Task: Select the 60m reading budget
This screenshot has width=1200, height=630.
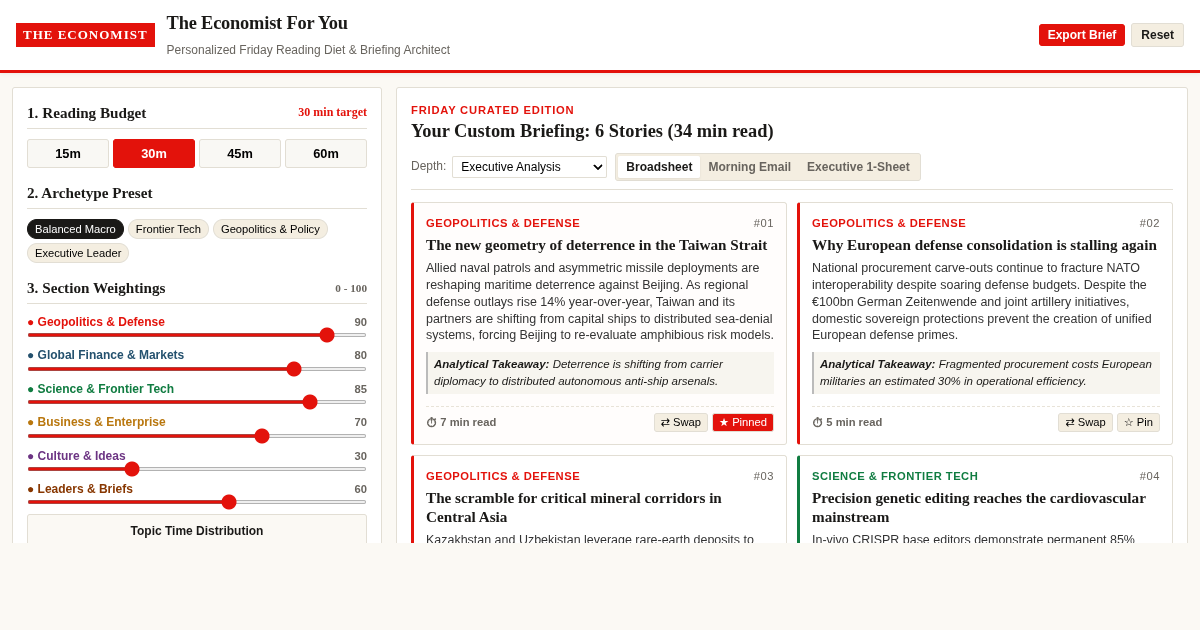Action: click(326, 153)
